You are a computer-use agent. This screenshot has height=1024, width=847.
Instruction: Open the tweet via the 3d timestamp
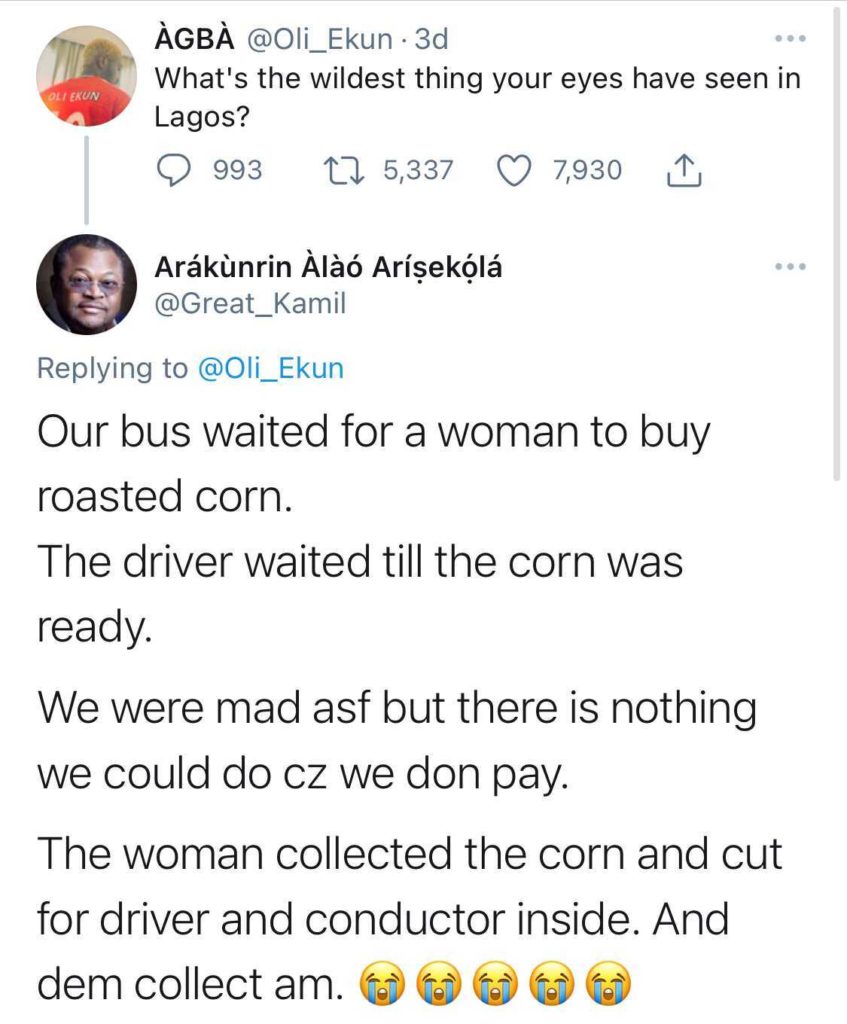[432, 40]
